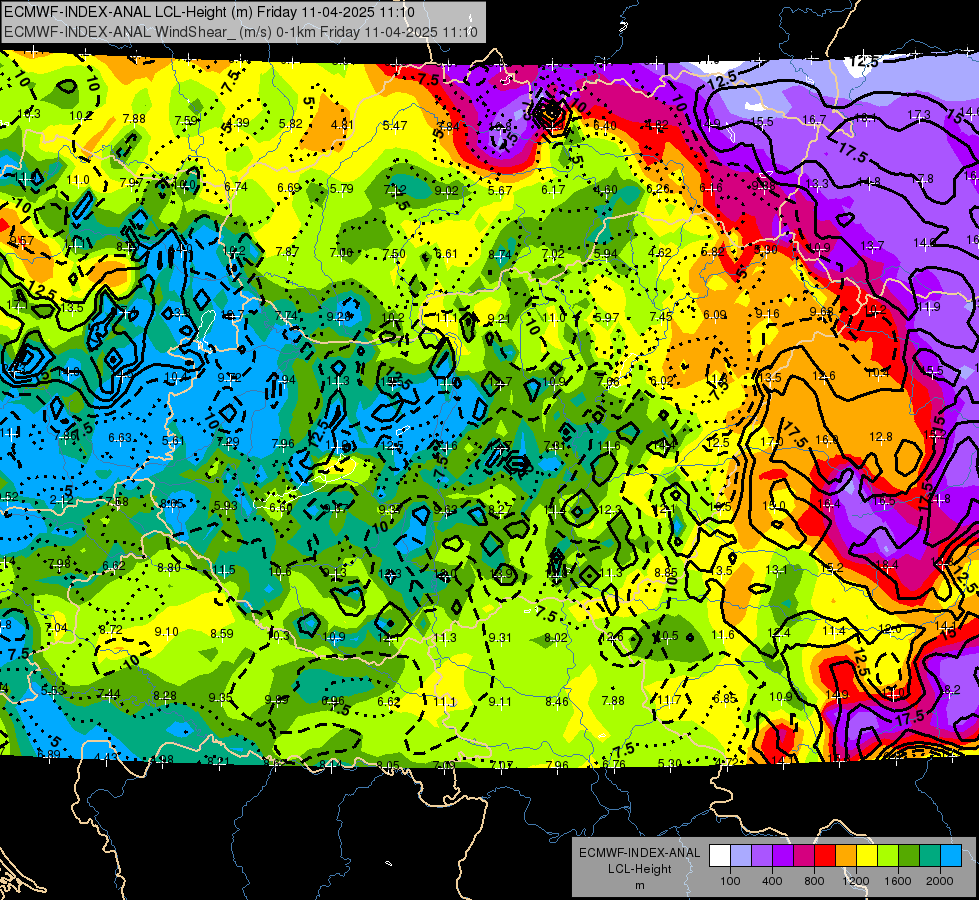Click the wind shear value 5.47
The image size is (979, 900).
(395, 126)
